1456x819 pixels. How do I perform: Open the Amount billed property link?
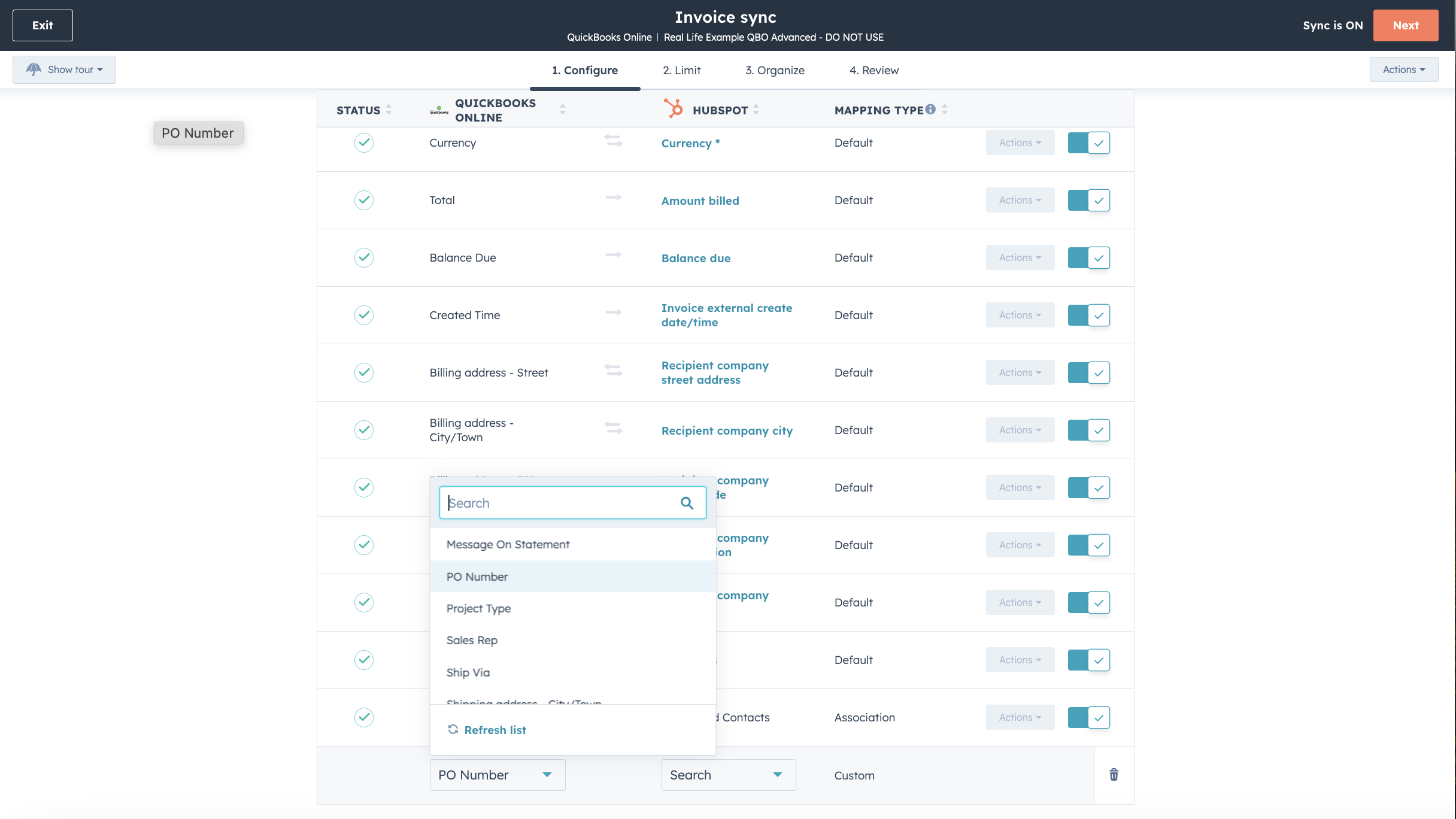(700, 201)
